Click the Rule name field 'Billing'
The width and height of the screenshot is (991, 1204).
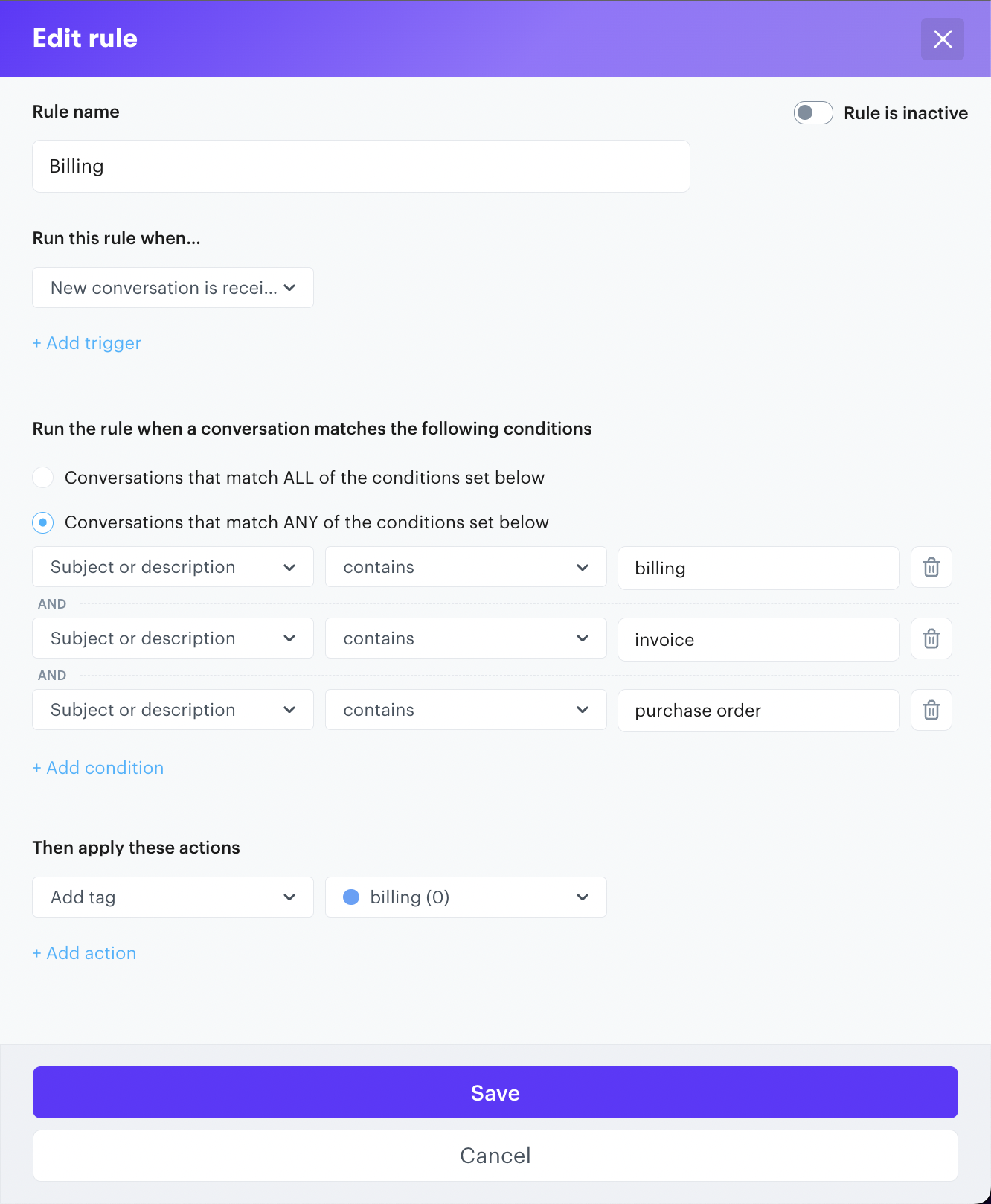(x=361, y=167)
